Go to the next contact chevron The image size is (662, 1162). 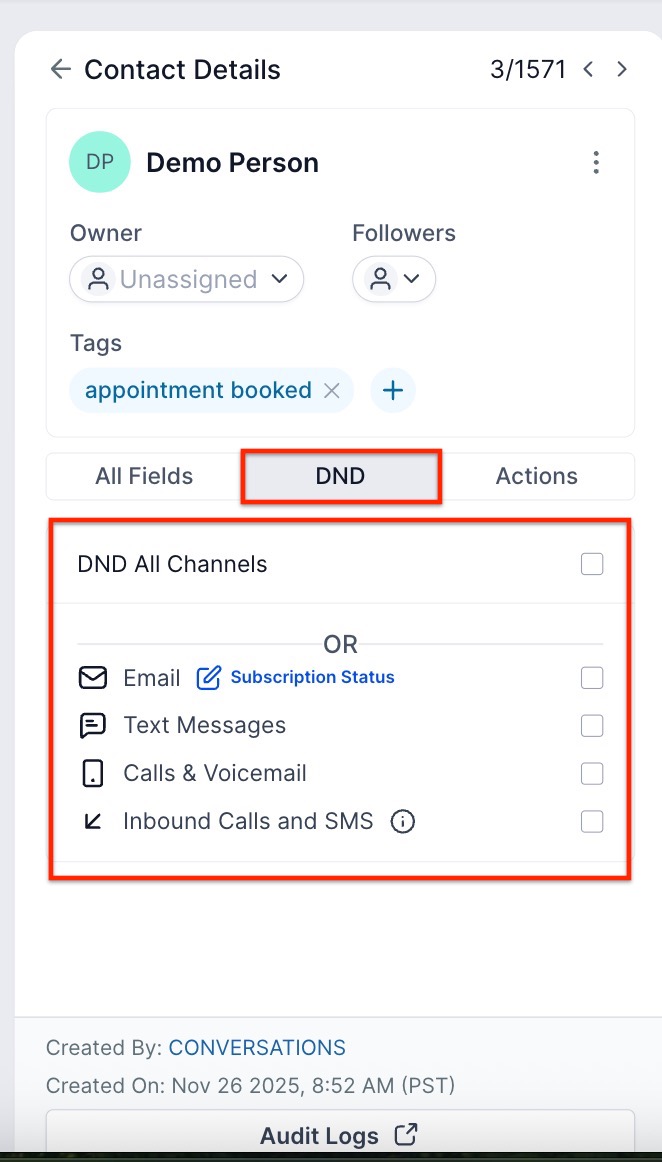click(622, 69)
